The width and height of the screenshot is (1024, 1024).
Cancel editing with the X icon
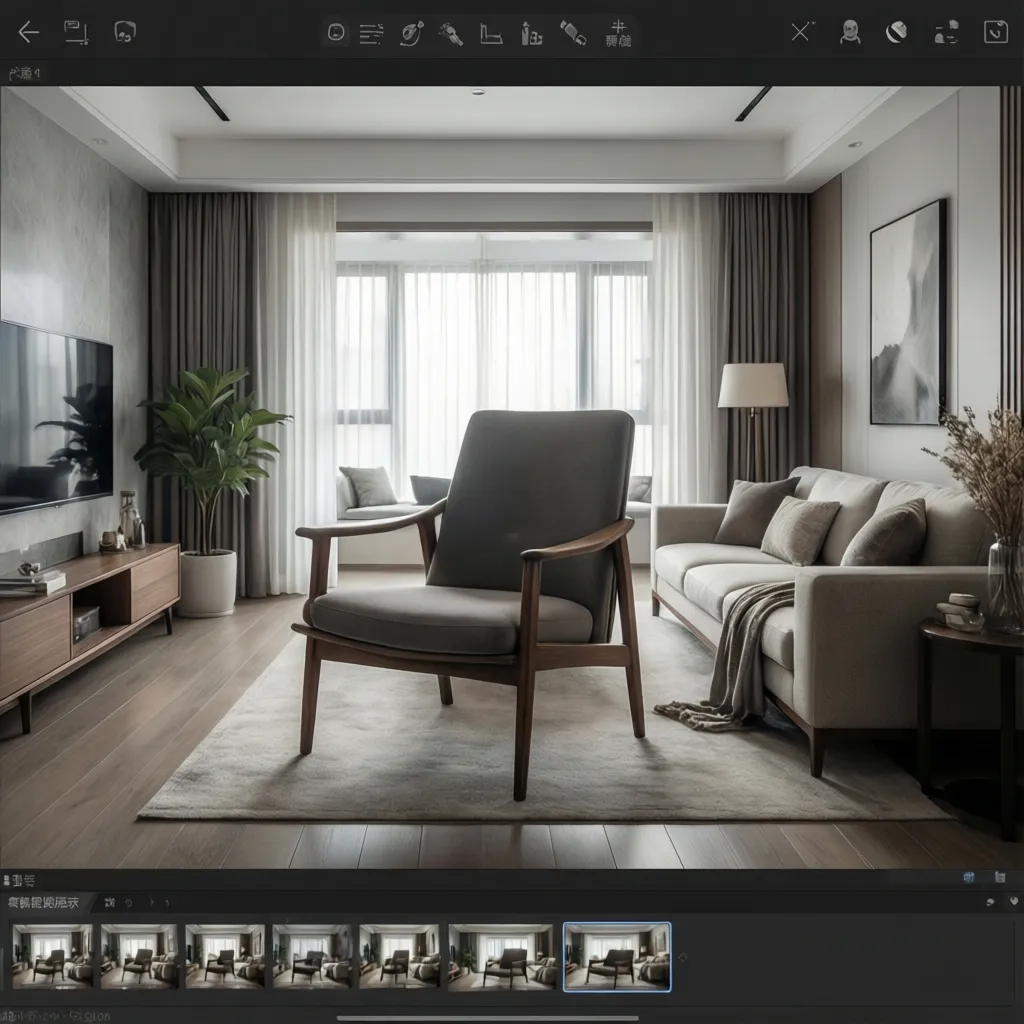tap(800, 31)
